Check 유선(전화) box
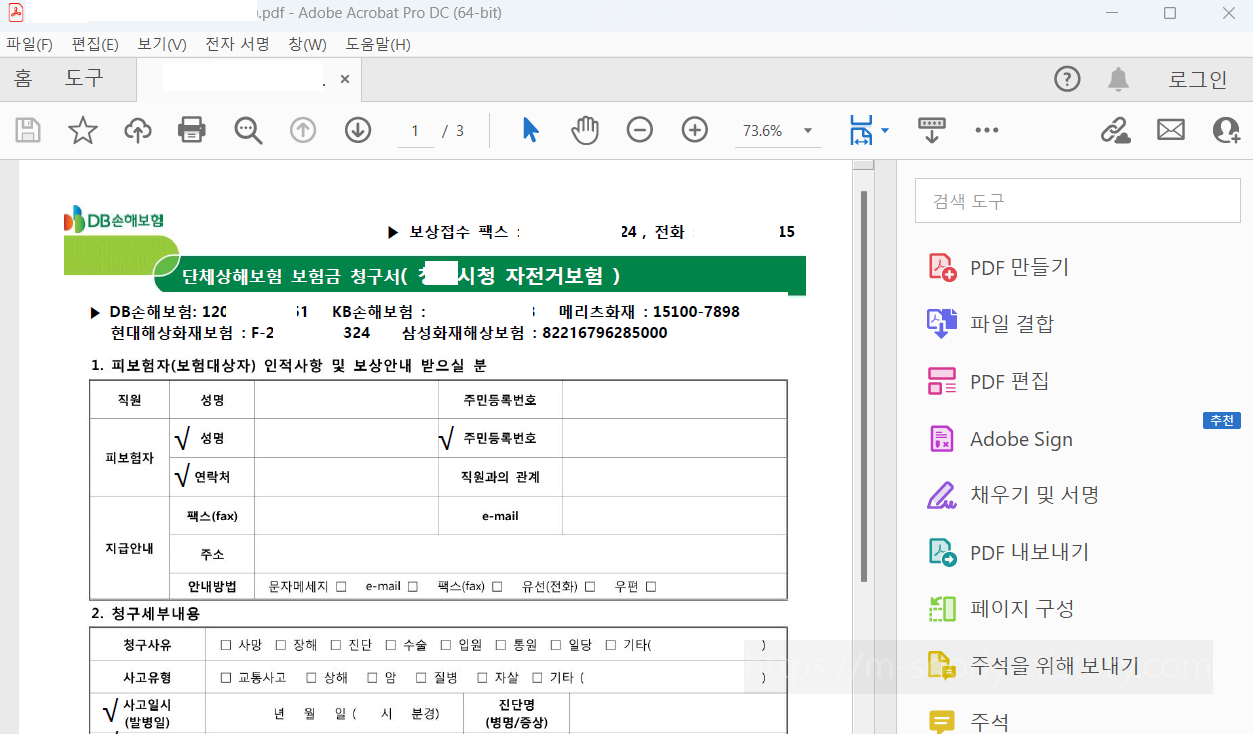The width and height of the screenshot is (1253, 734). pyautogui.click(x=590, y=587)
